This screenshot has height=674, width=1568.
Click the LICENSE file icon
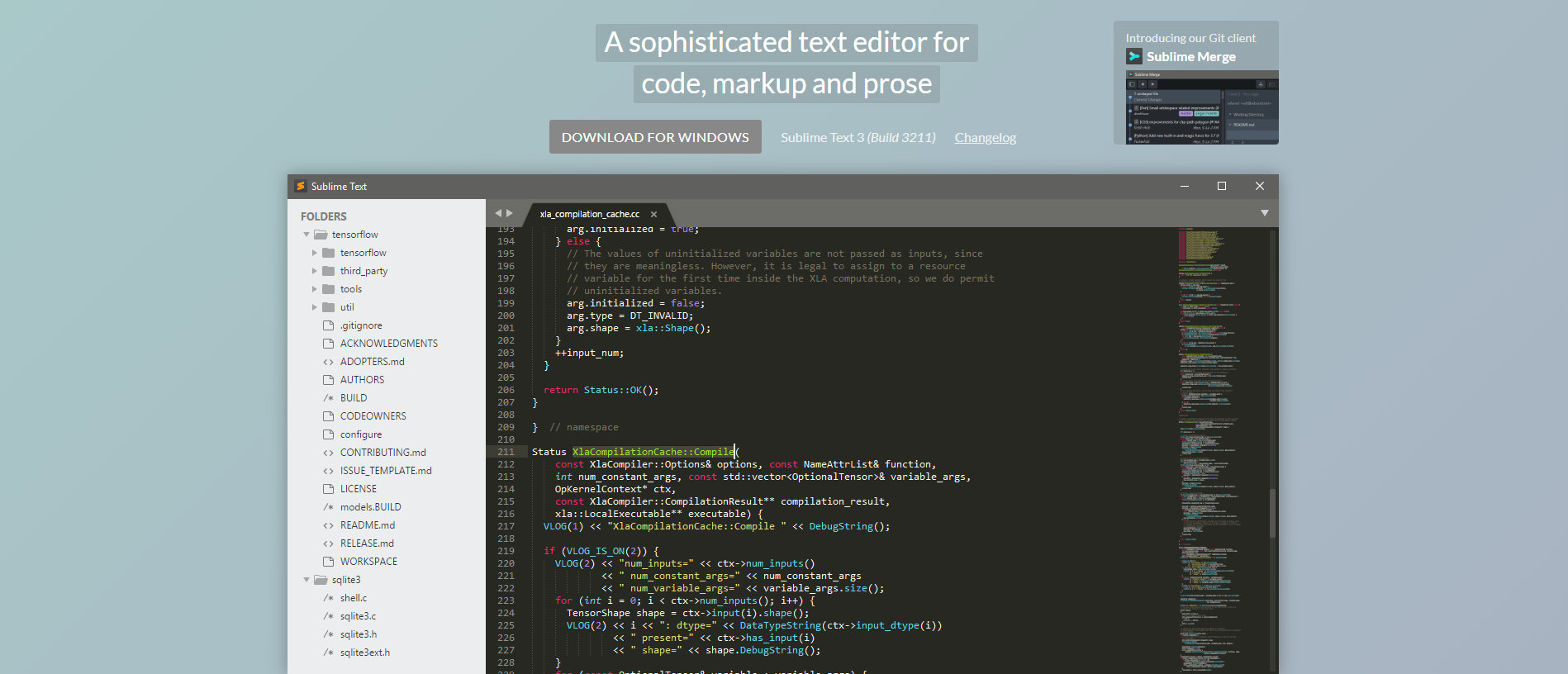(x=328, y=489)
